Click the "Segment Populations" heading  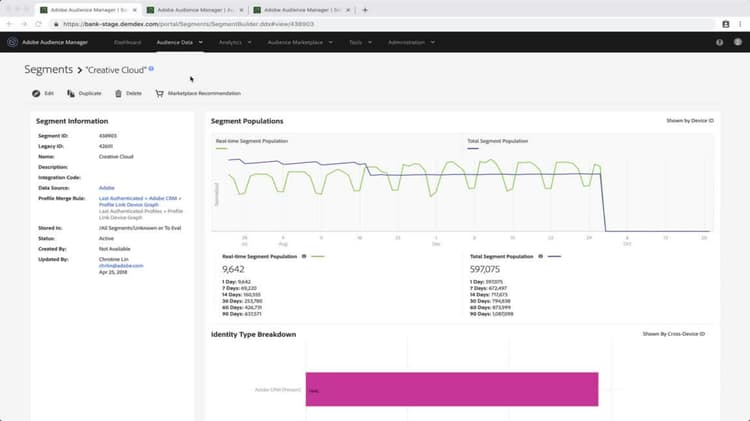pos(247,121)
